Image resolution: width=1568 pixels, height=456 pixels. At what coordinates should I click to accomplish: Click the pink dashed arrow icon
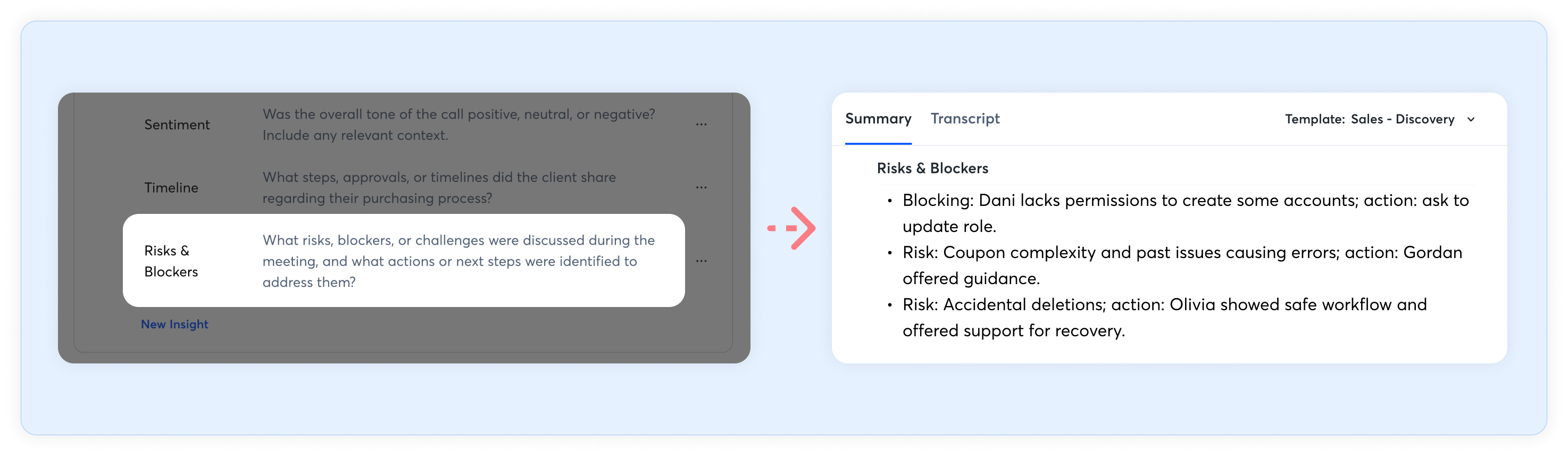(x=793, y=228)
